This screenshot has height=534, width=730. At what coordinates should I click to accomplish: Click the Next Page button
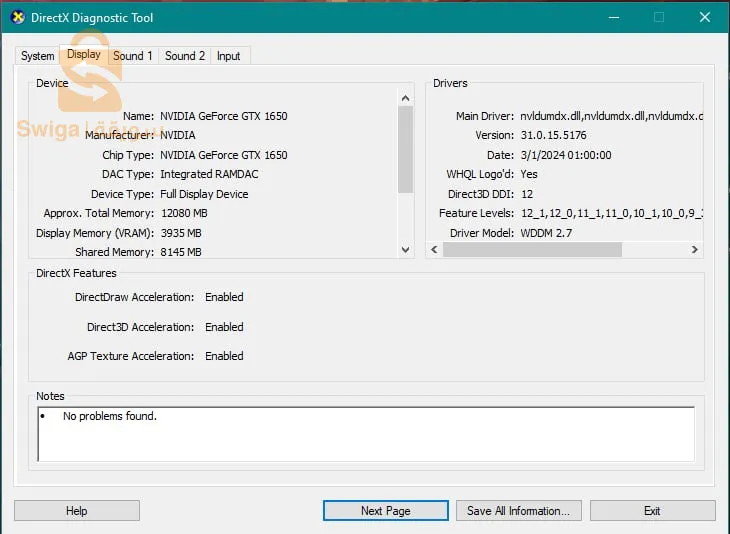click(x=385, y=511)
